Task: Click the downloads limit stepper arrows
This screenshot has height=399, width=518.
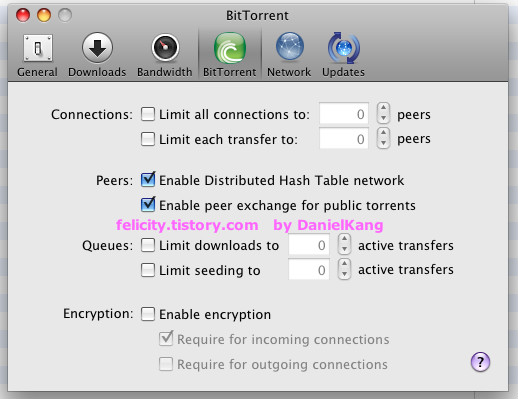Action: pos(344,244)
